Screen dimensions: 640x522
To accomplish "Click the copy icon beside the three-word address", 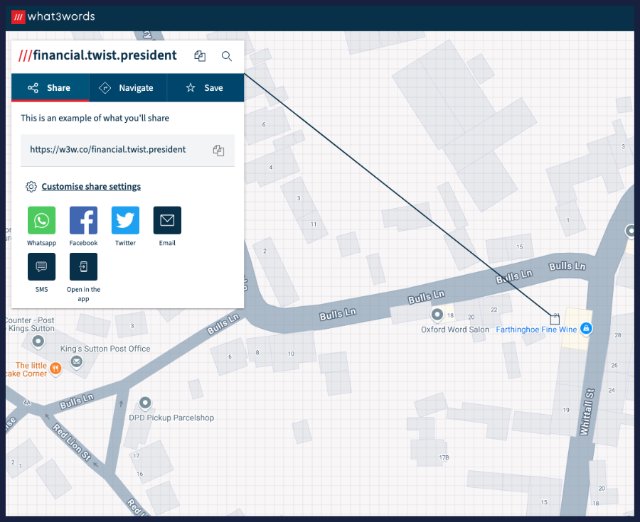I will [200, 57].
